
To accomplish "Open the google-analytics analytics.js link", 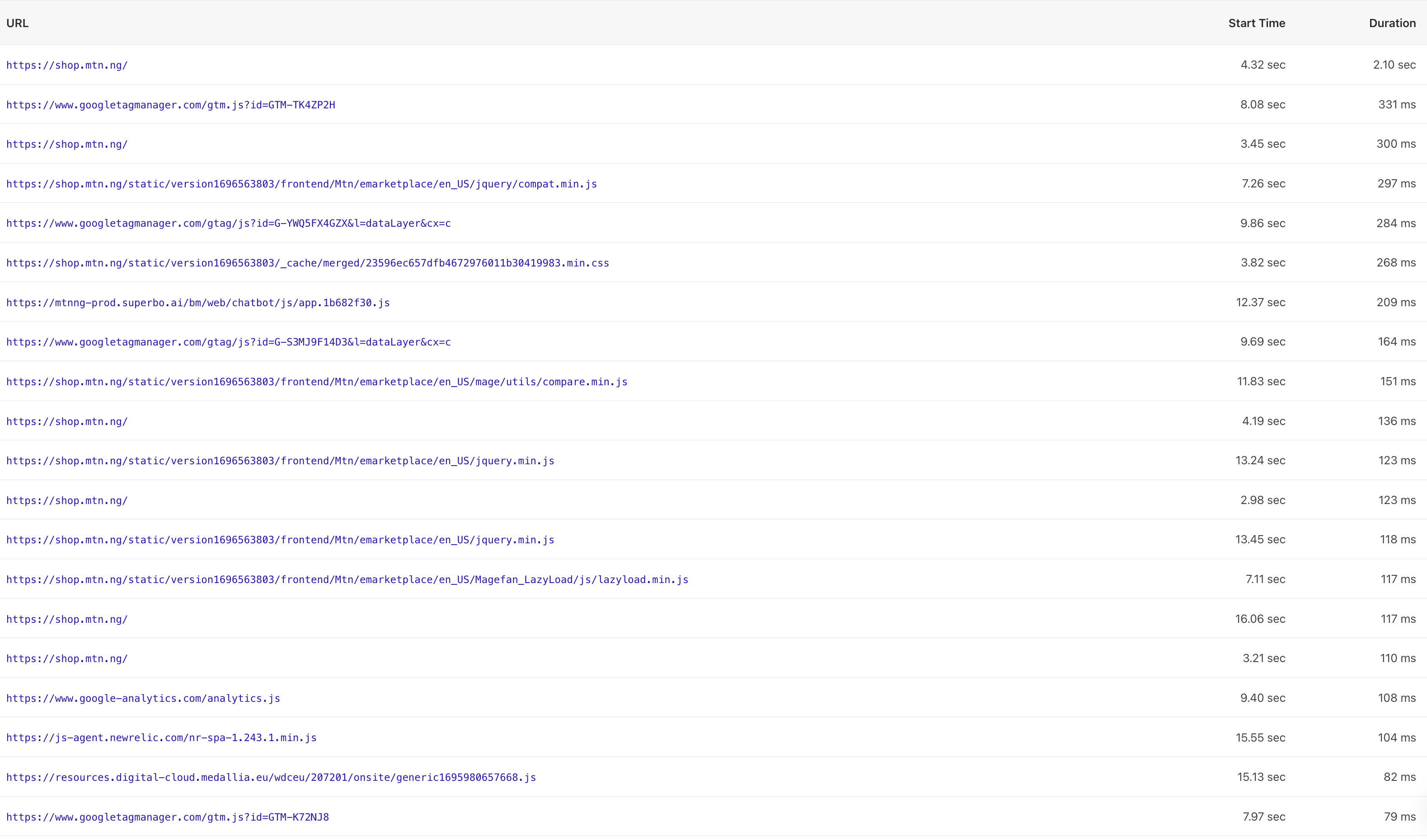I will click(x=143, y=698).
